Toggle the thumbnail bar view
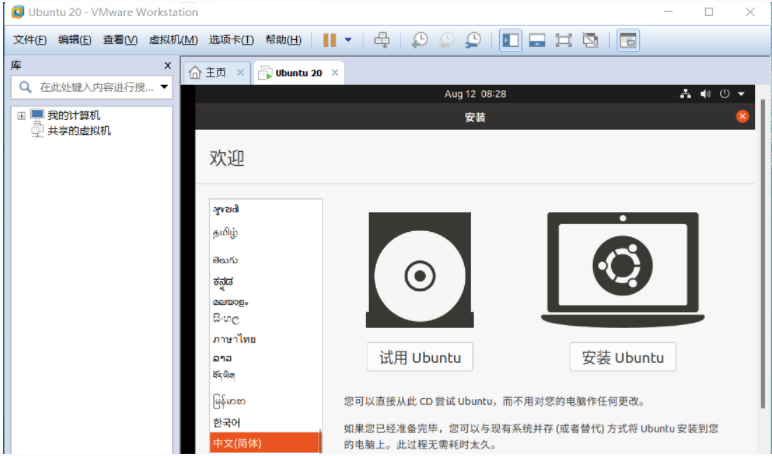 point(537,40)
